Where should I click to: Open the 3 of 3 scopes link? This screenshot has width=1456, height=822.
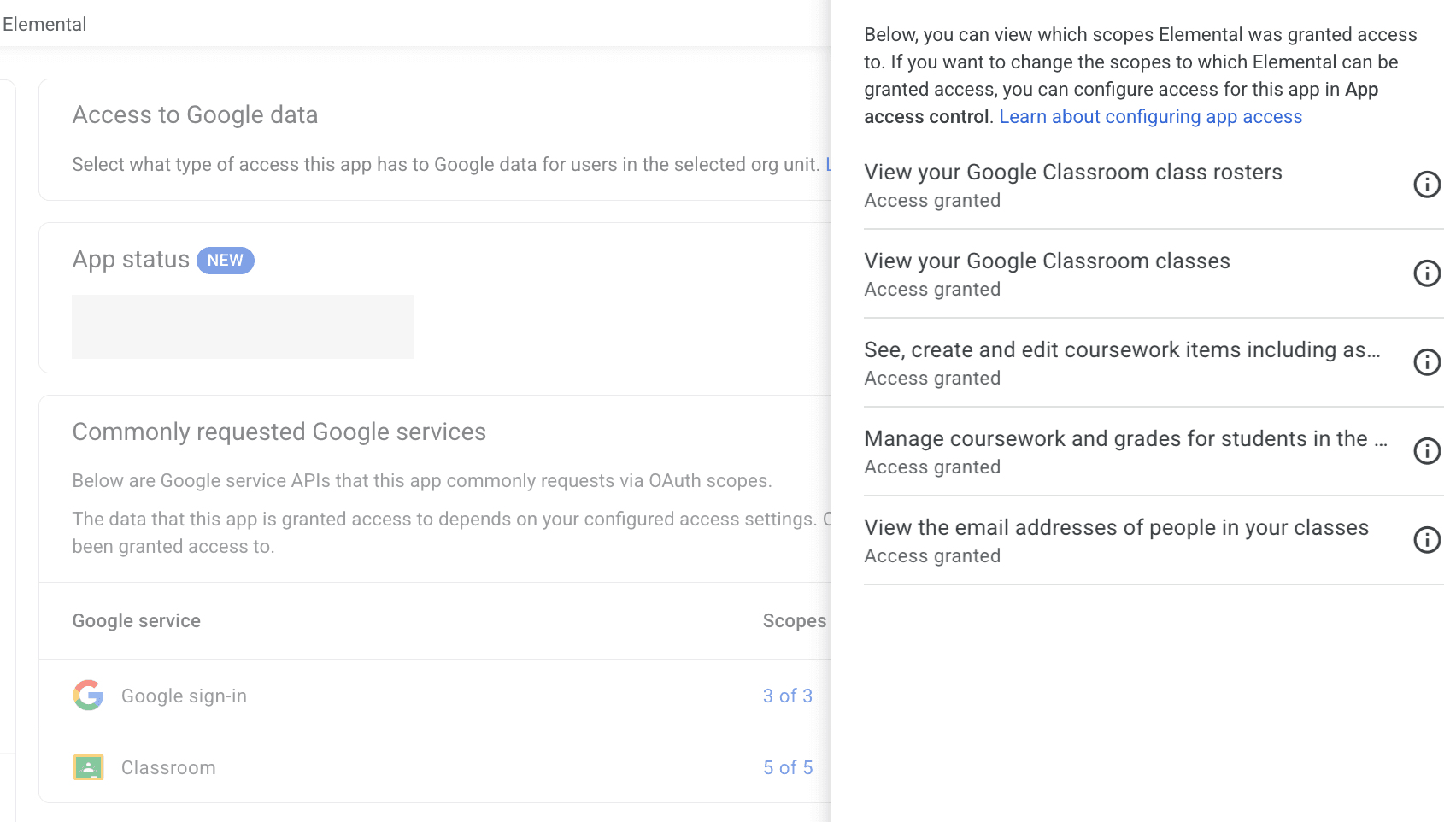tap(788, 696)
